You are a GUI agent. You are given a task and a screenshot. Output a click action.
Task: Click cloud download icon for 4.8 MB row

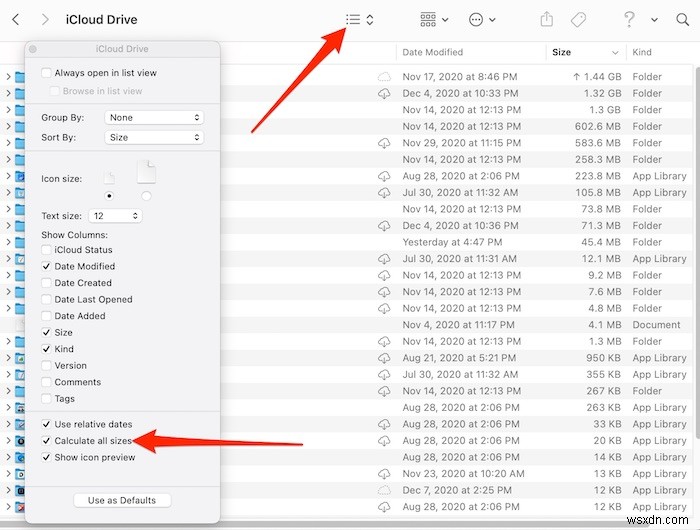pos(384,308)
